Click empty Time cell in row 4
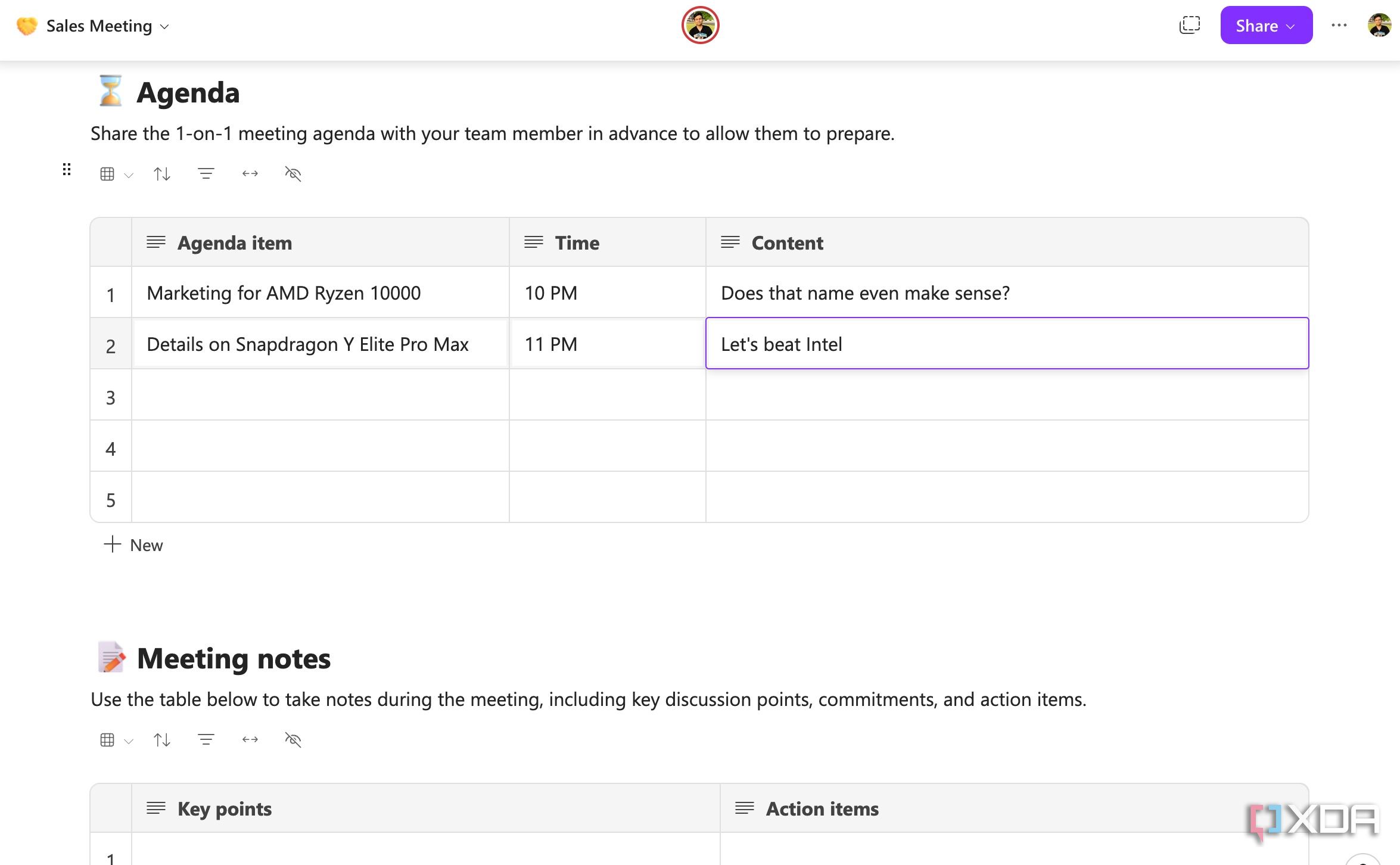The height and width of the screenshot is (865, 1400). click(x=608, y=446)
